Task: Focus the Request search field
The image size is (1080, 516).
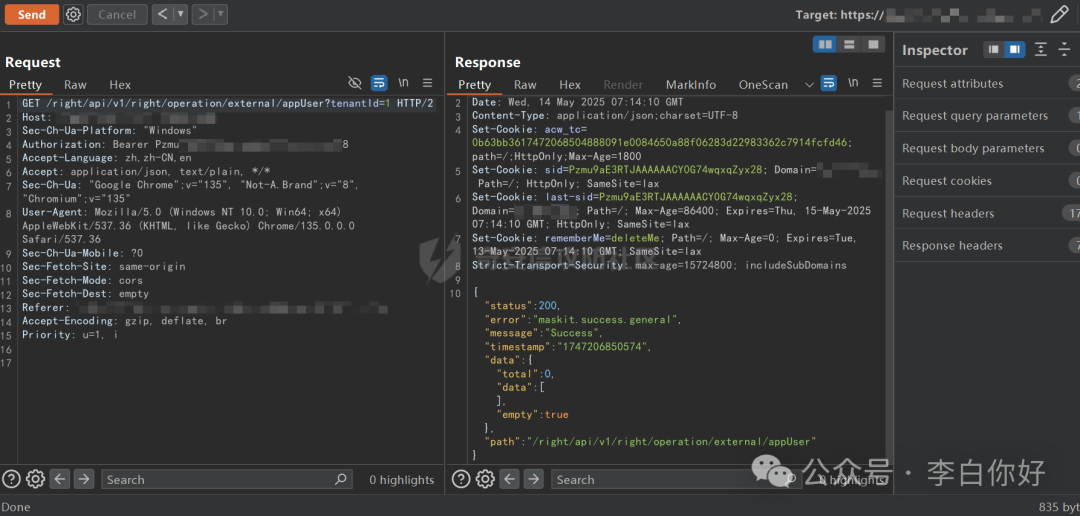Action: [x=227, y=479]
